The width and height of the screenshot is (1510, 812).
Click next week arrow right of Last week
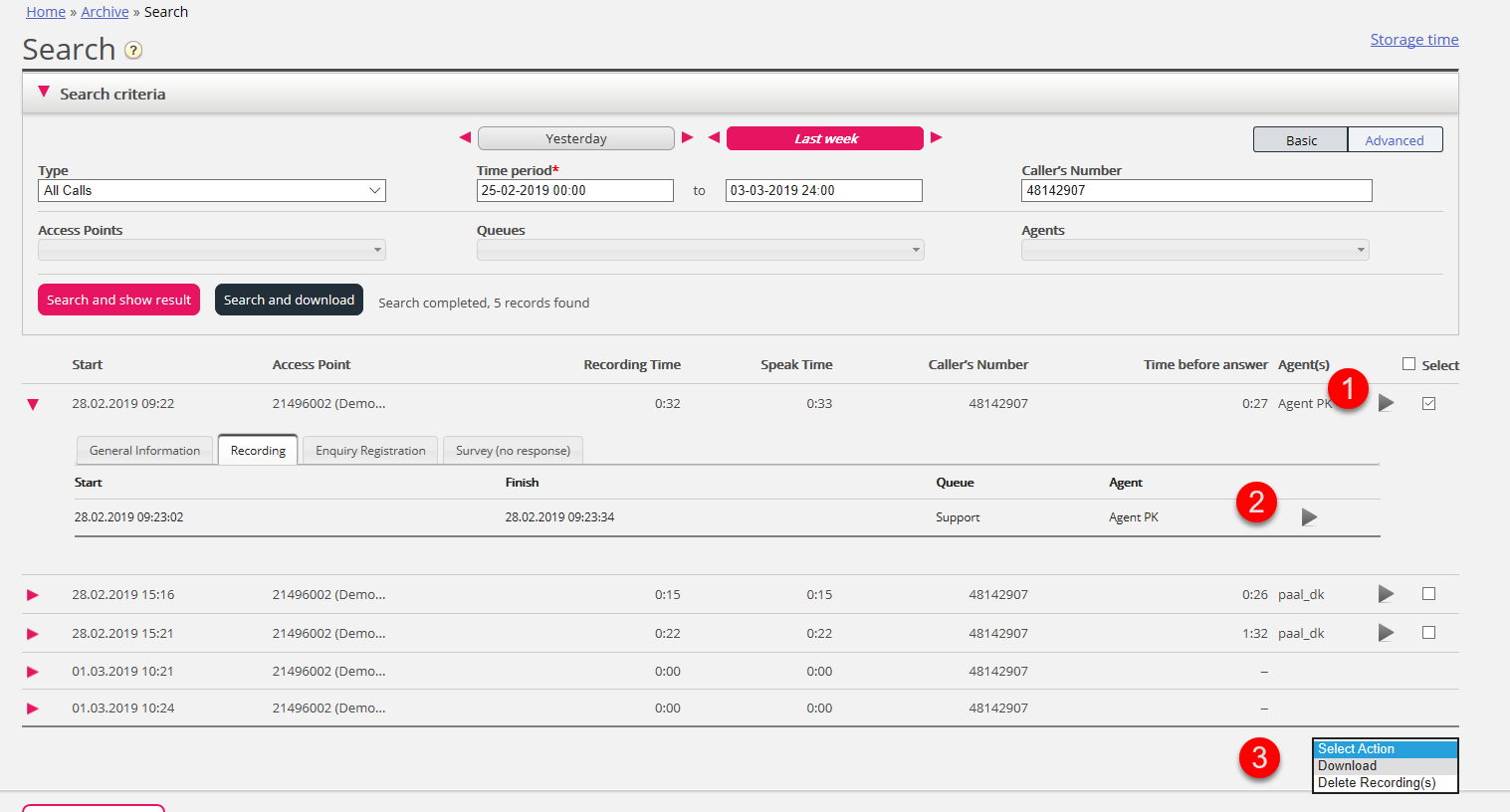point(936,137)
